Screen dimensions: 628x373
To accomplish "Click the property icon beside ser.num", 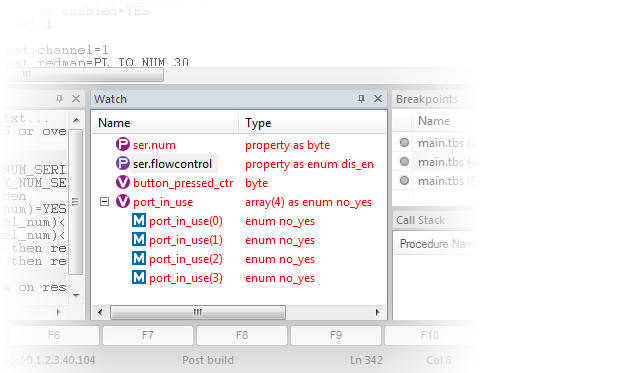I will (123, 144).
